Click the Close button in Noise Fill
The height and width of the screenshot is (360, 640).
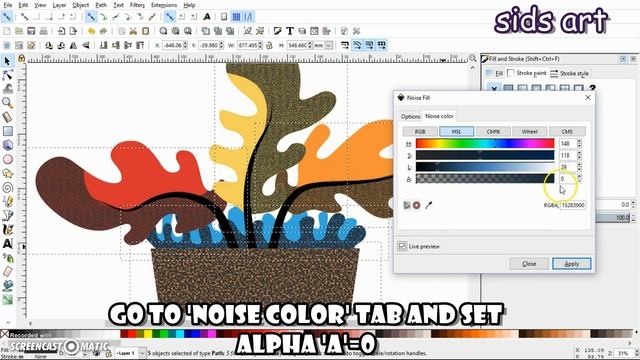pyautogui.click(x=529, y=264)
